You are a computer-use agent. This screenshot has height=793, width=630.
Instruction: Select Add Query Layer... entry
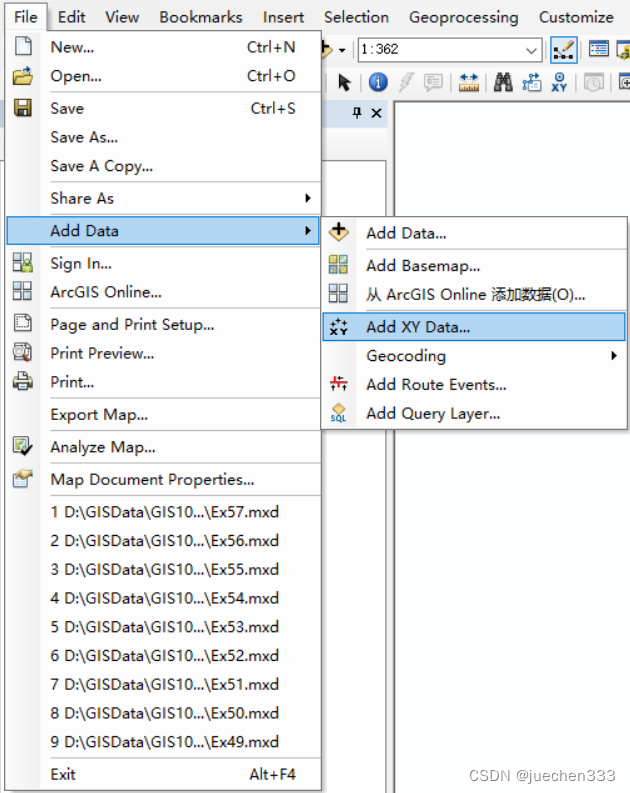click(474, 413)
